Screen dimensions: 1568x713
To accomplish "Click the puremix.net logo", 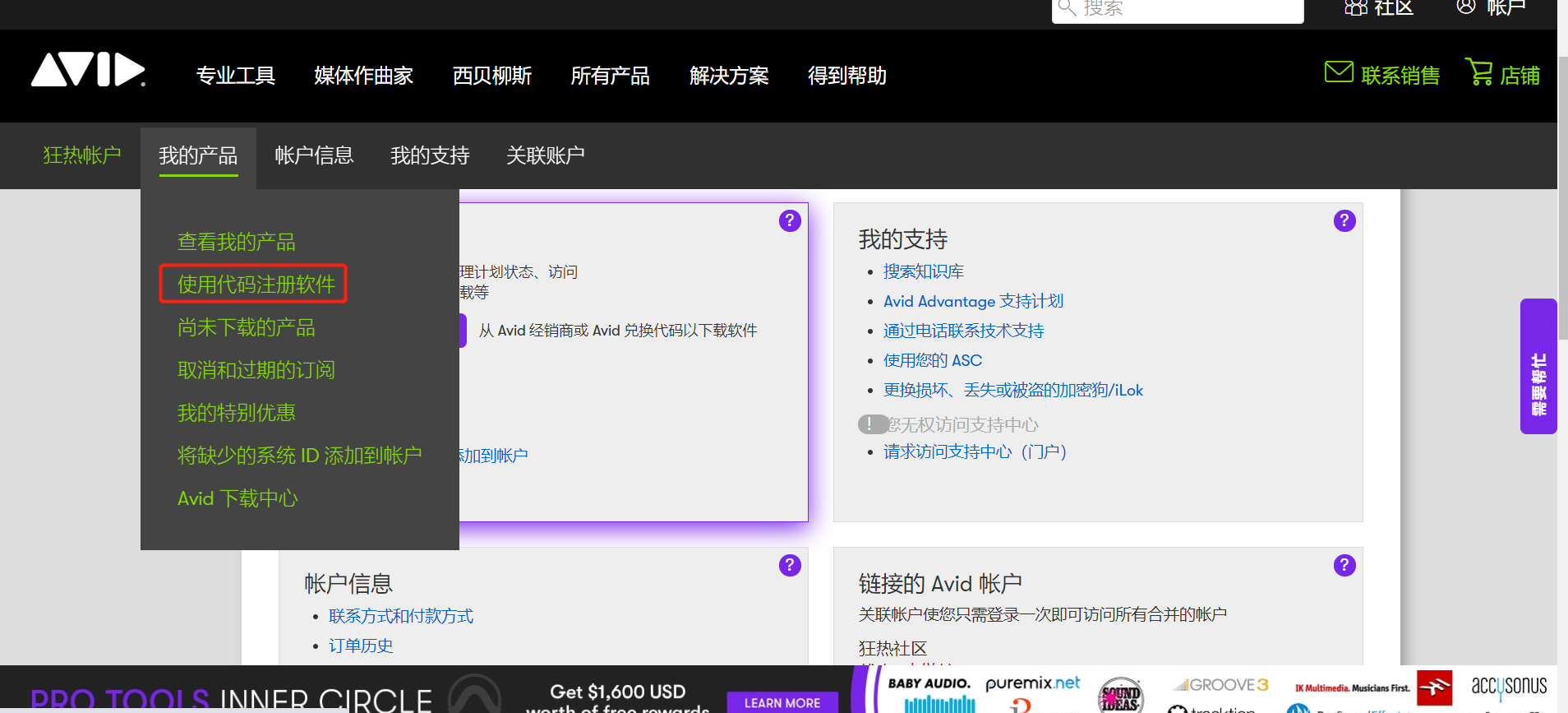I will (x=1033, y=683).
